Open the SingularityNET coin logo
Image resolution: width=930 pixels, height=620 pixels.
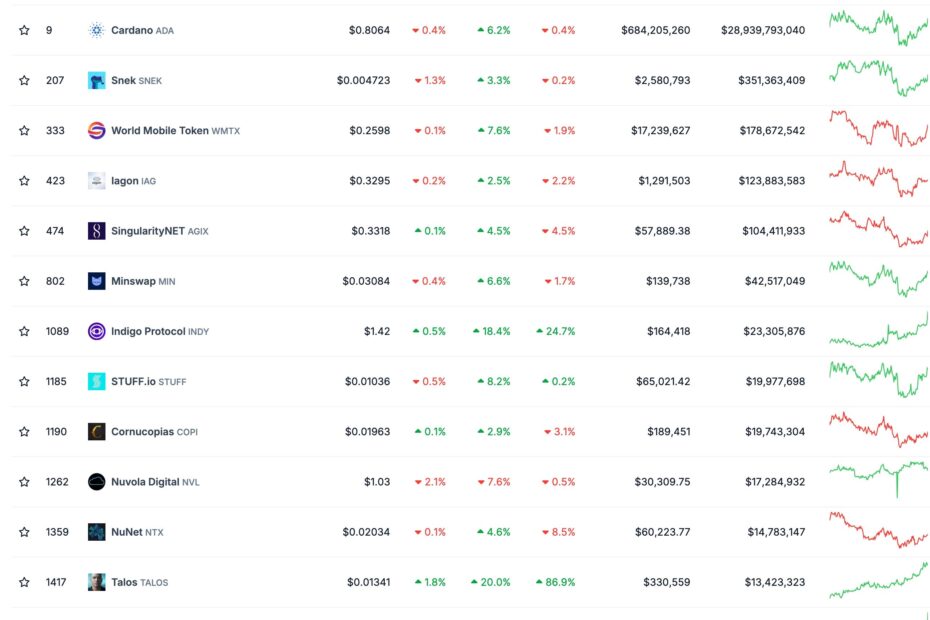click(96, 231)
